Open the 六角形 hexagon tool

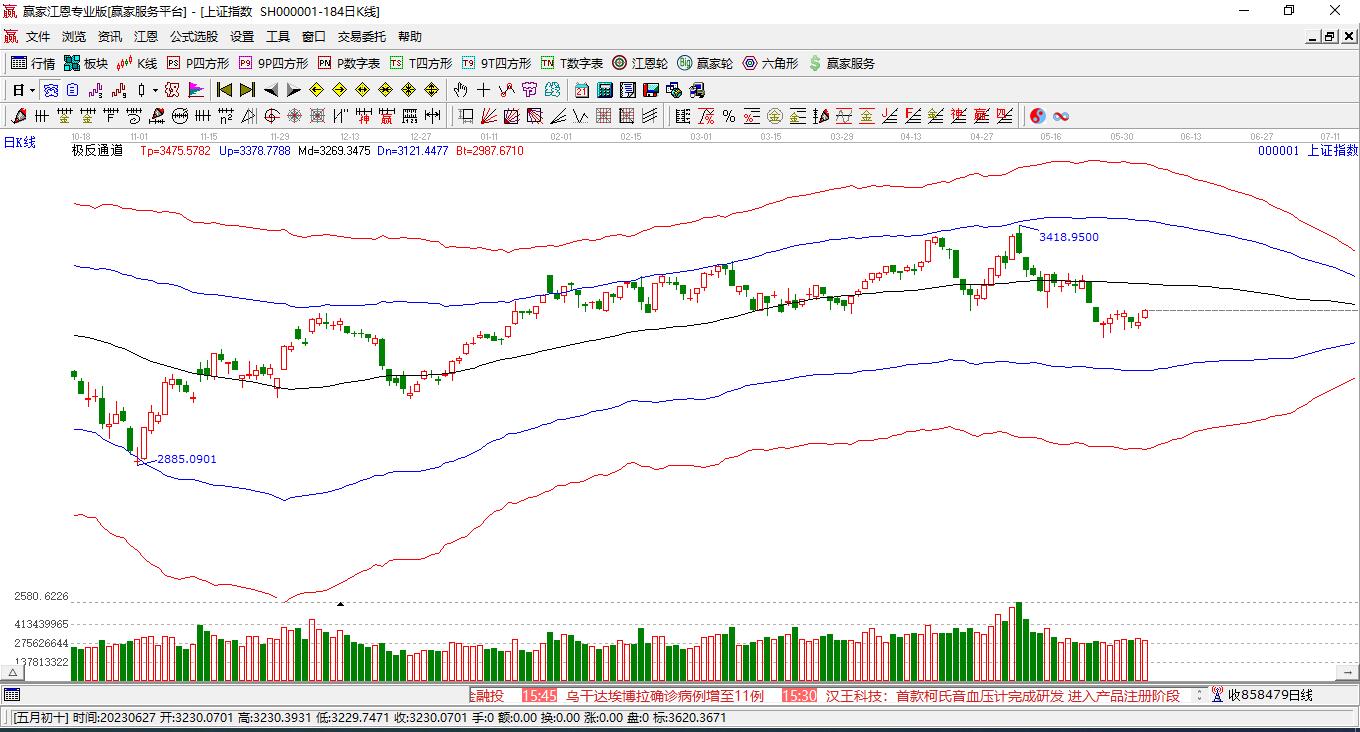click(x=770, y=63)
